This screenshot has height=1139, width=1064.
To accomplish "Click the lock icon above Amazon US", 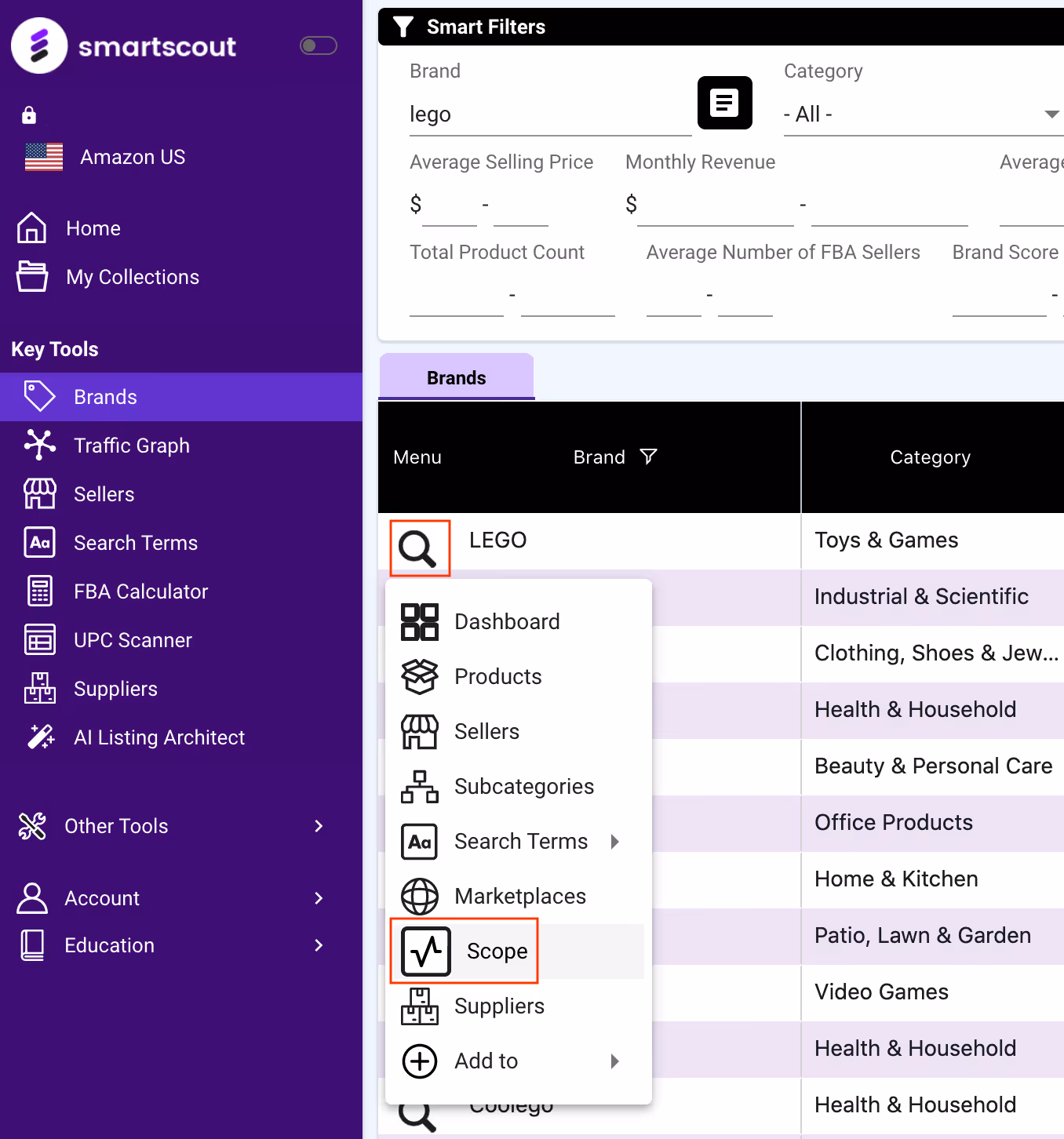I will pyautogui.click(x=29, y=115).
